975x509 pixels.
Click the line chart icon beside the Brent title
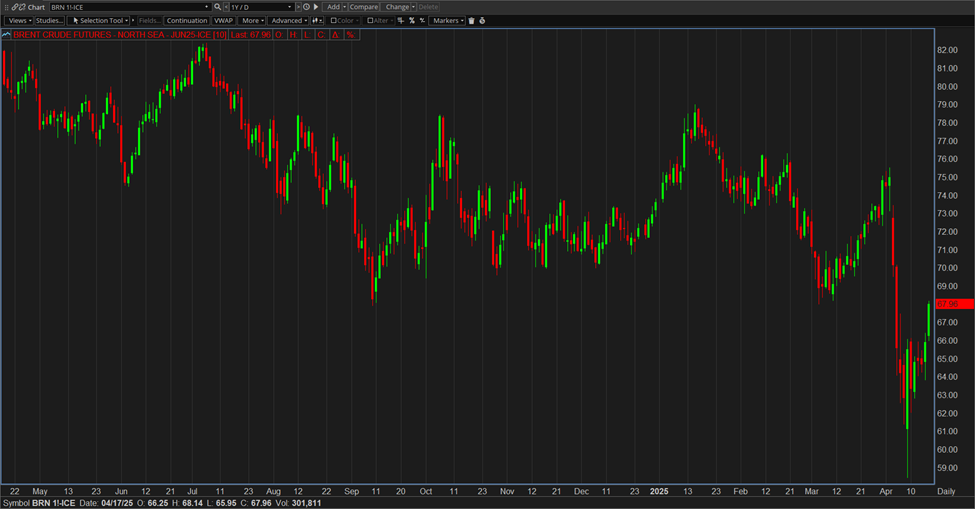[6, 35]
